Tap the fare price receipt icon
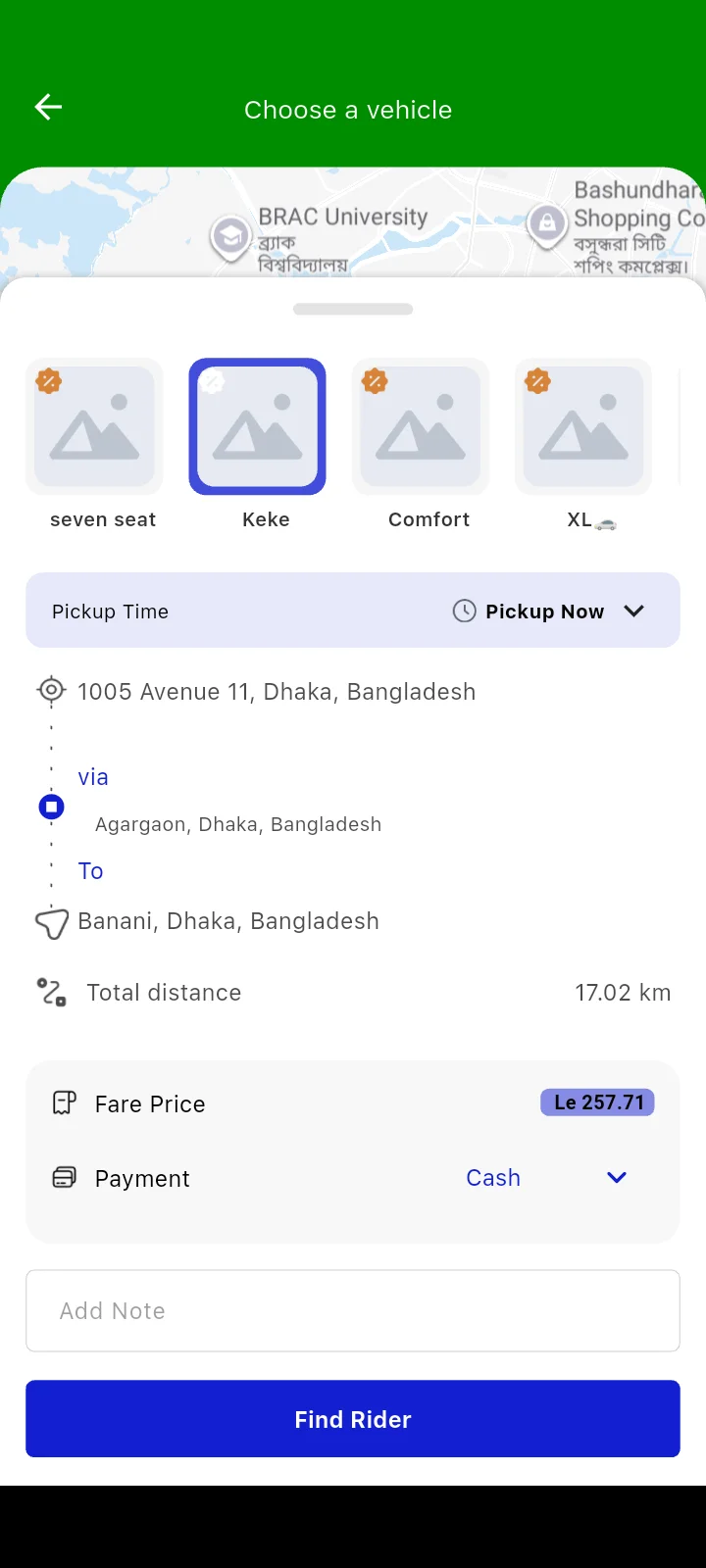 click(64, 1104)
